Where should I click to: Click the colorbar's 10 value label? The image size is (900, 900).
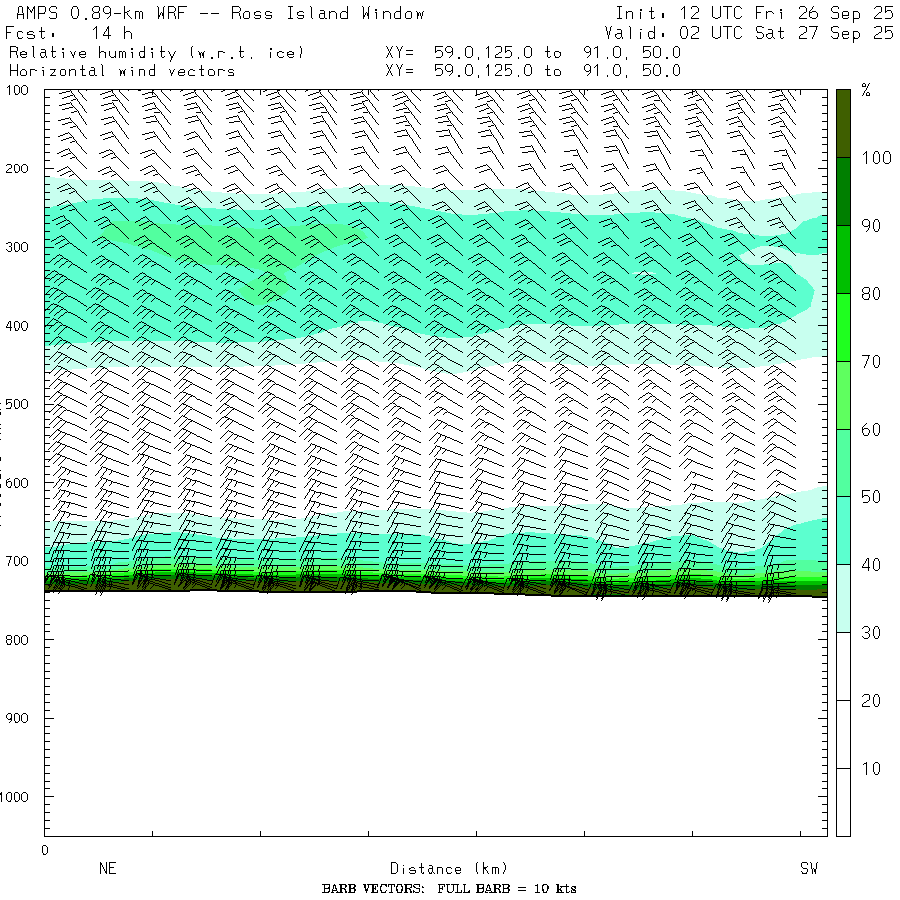[x=871, y=769]
